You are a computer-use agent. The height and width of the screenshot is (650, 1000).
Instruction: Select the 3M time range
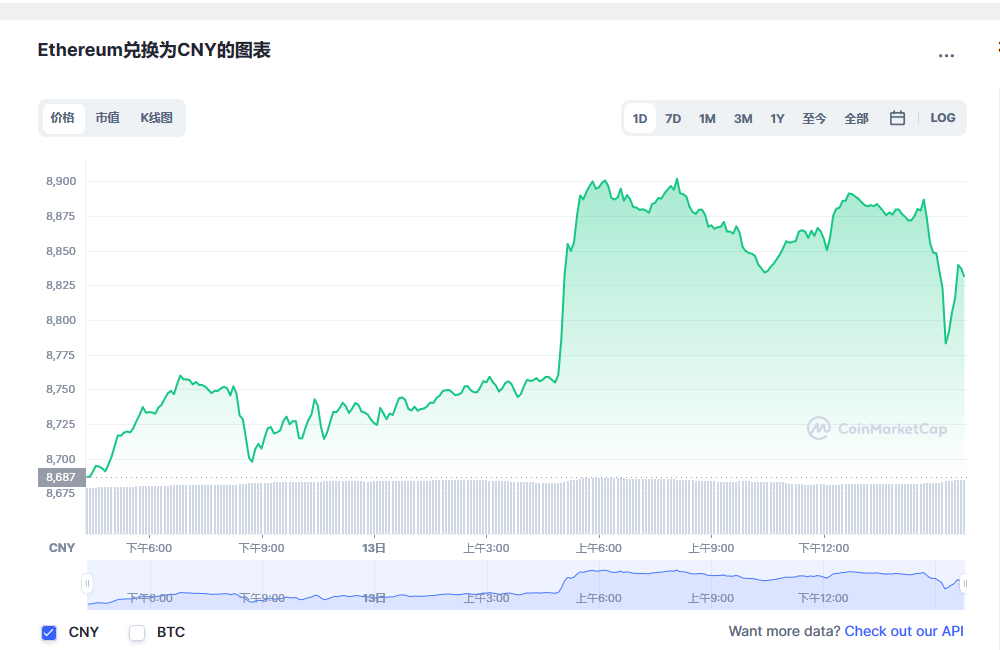743,119
